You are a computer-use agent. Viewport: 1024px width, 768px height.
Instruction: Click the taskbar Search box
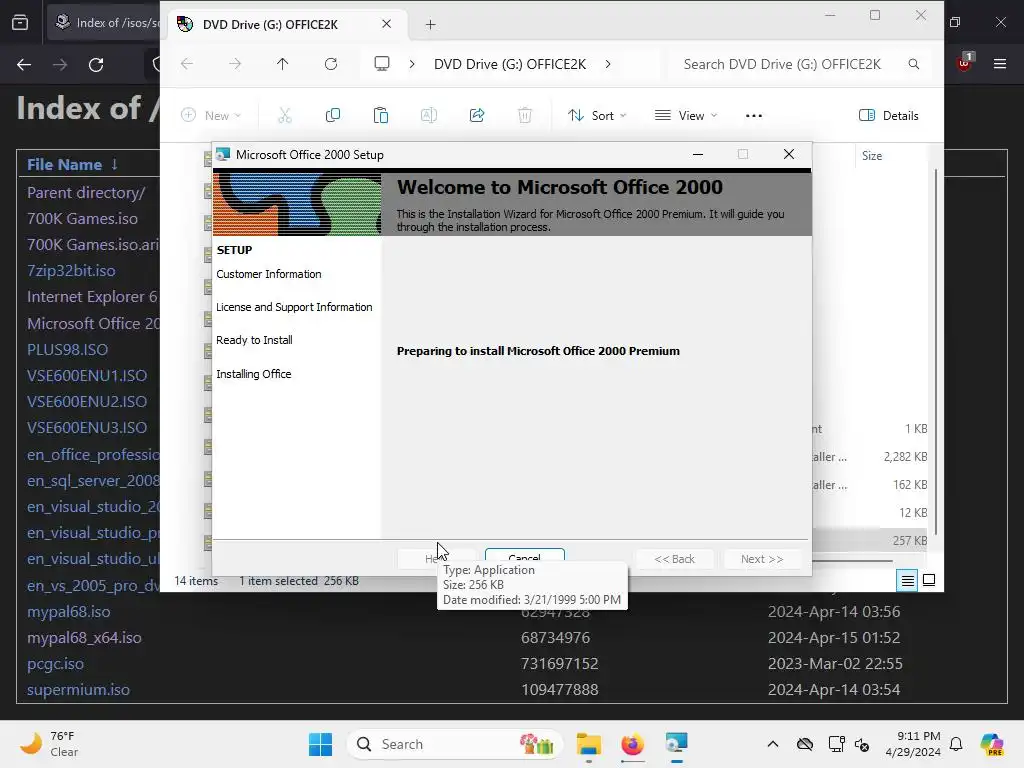(x=455, y=744)
